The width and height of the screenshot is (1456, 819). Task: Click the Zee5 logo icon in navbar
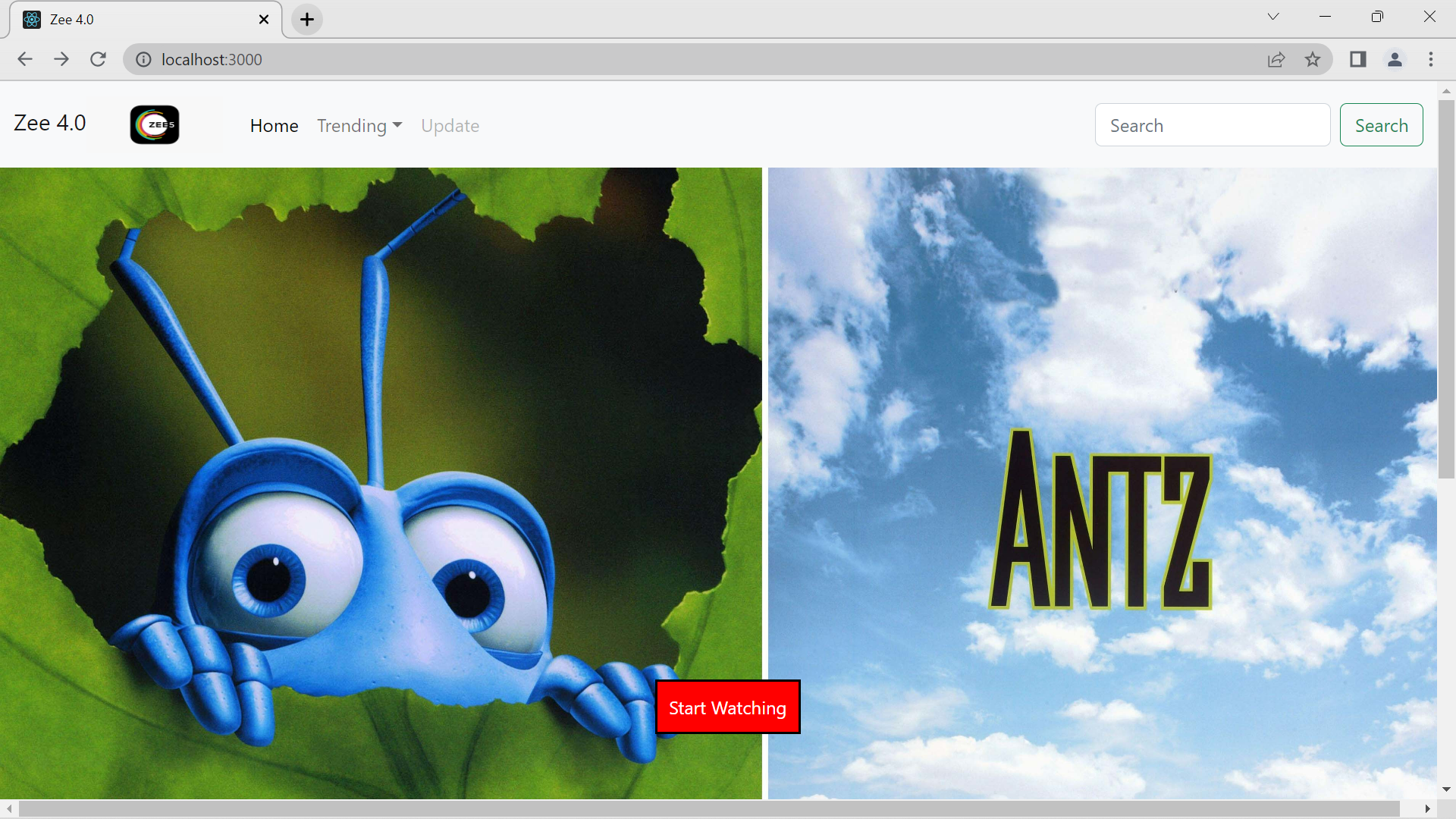[x=155, y=125]
